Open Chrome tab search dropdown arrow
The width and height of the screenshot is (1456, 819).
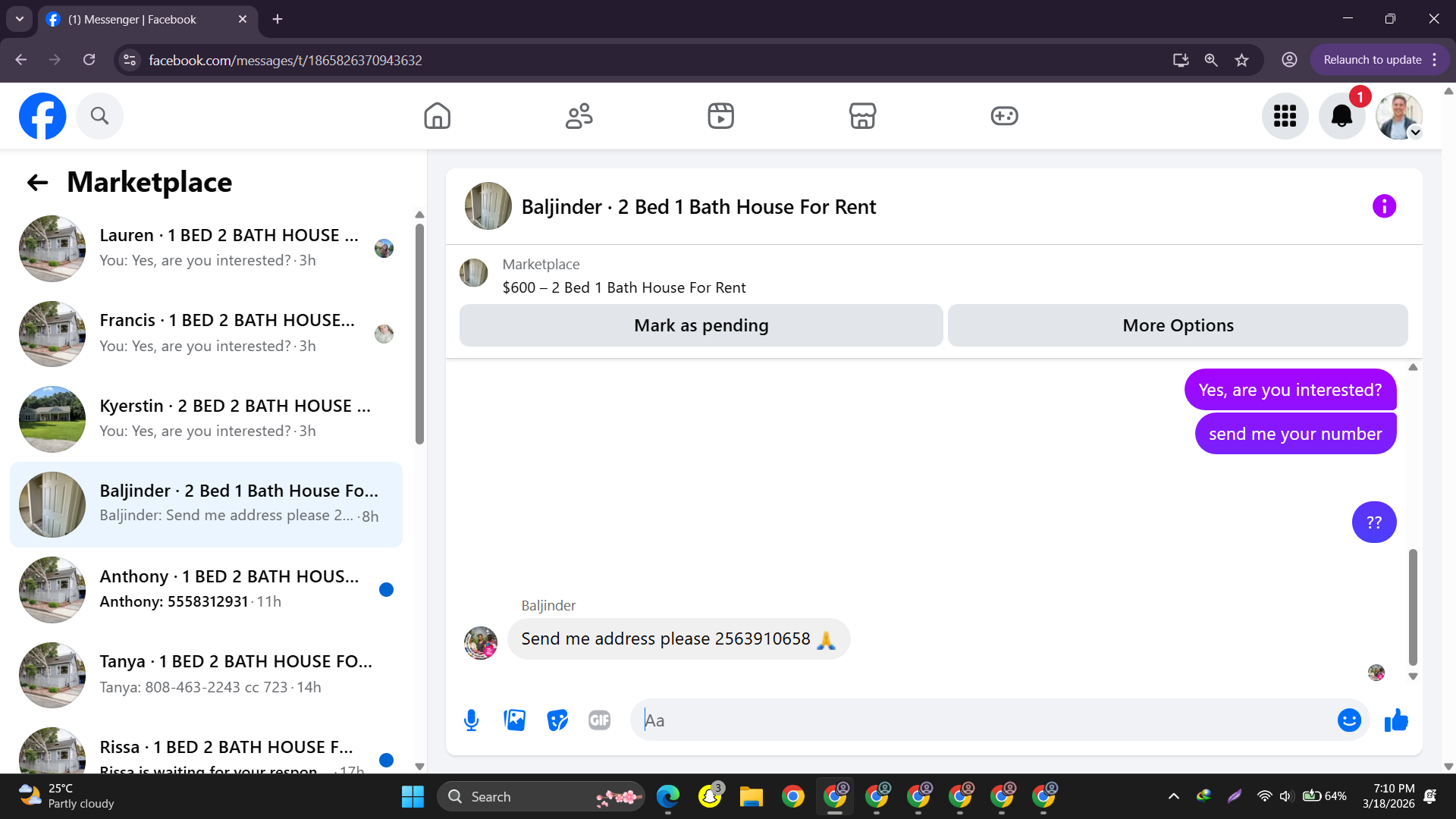(x=19, y=19)
